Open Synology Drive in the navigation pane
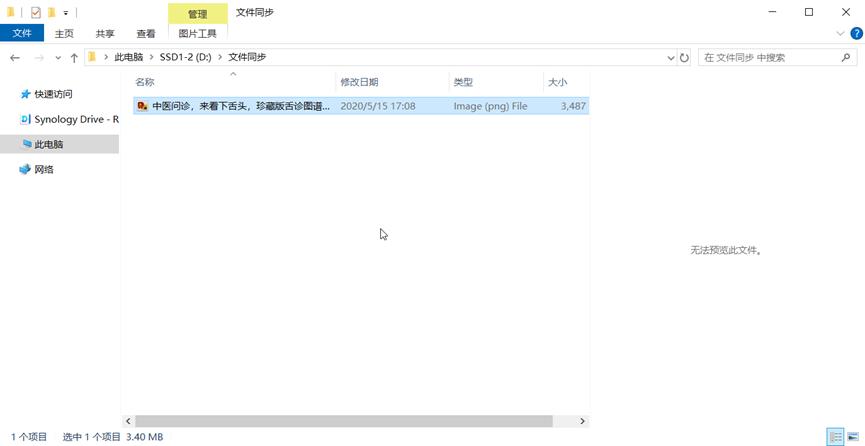 click(70, 119)
